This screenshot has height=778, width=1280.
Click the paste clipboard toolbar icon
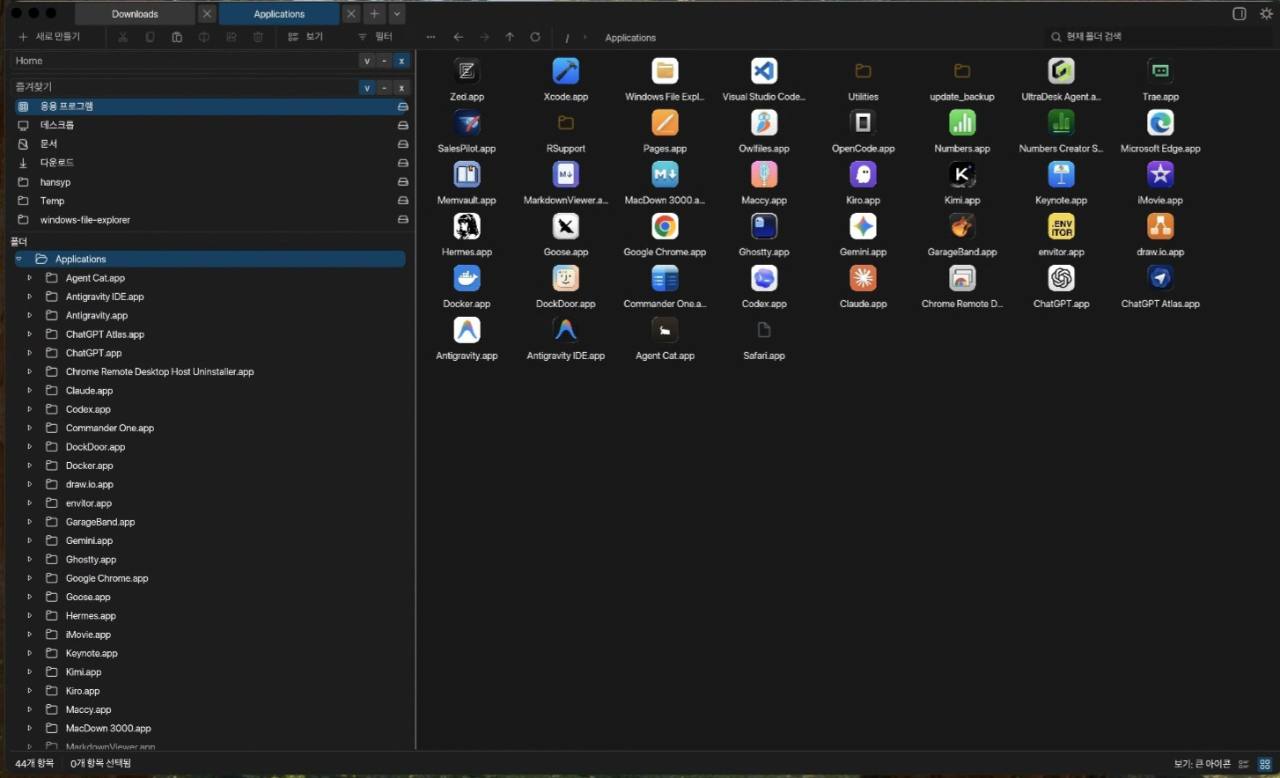coord(177,37)
